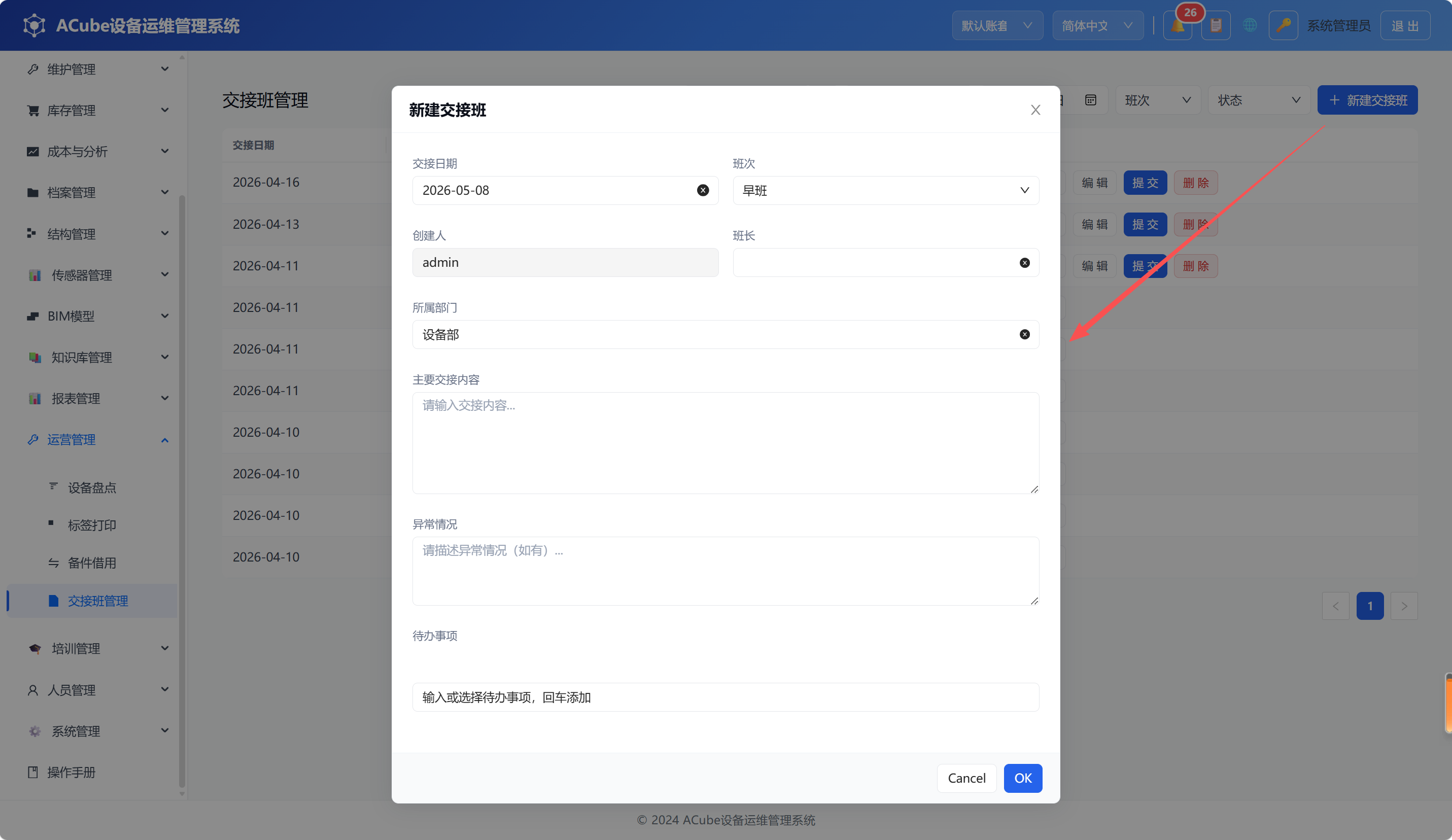Expand the 培训管理 menu

[92, 649]
